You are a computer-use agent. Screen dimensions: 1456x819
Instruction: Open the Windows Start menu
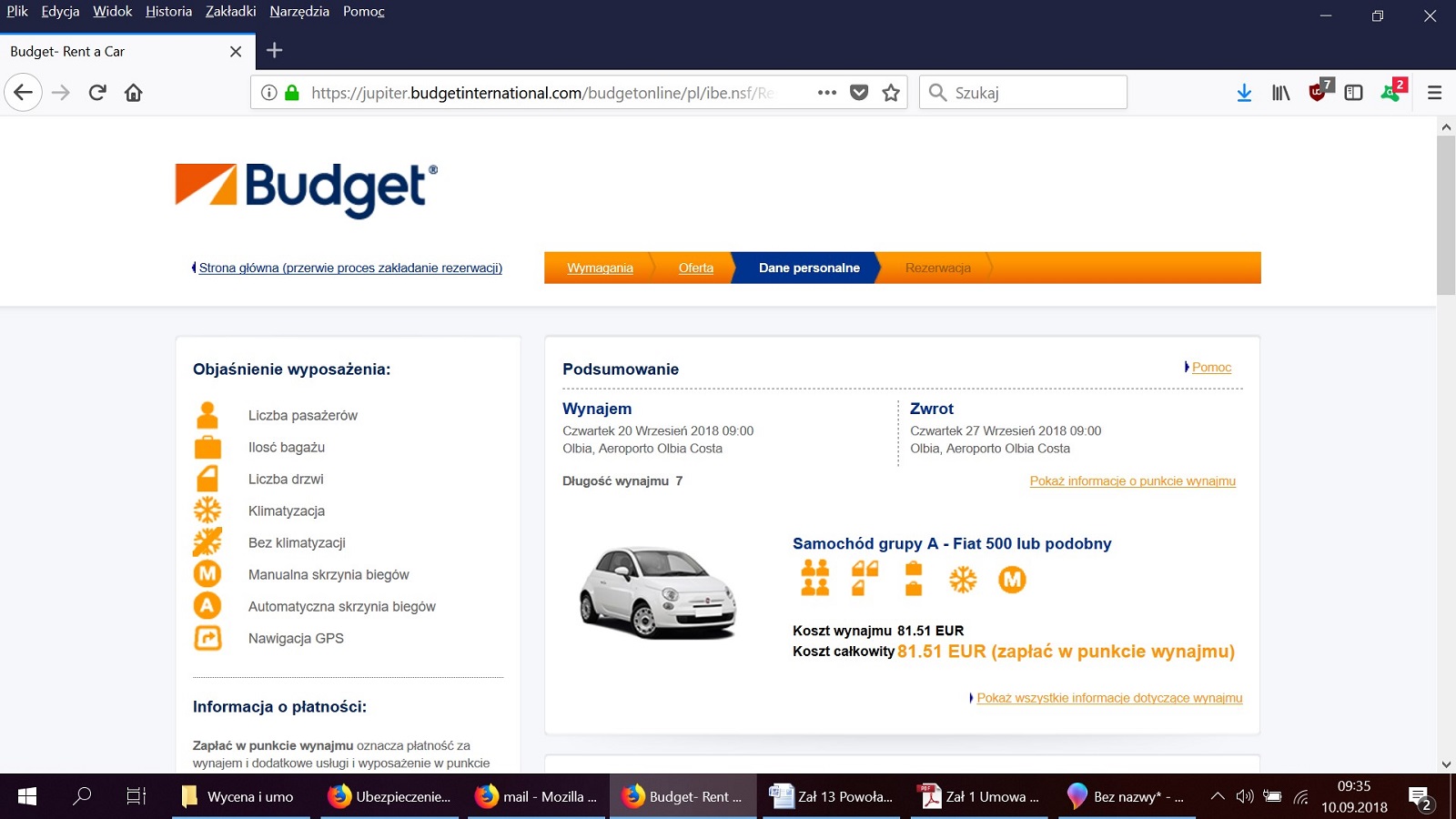(x=27, y=796)
